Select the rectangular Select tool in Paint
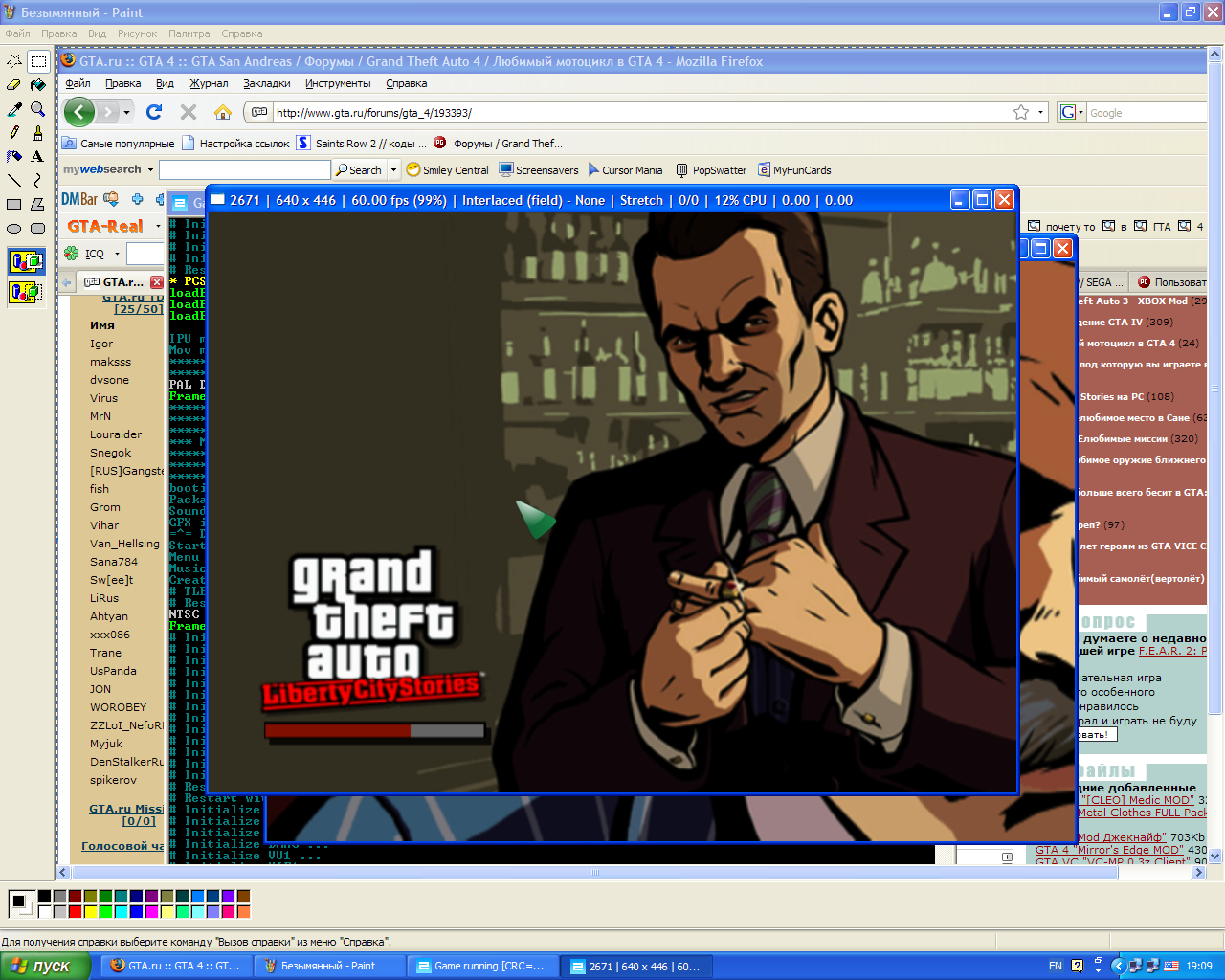The height and width of the screenshot is (980, 1225). click(38, 61)
